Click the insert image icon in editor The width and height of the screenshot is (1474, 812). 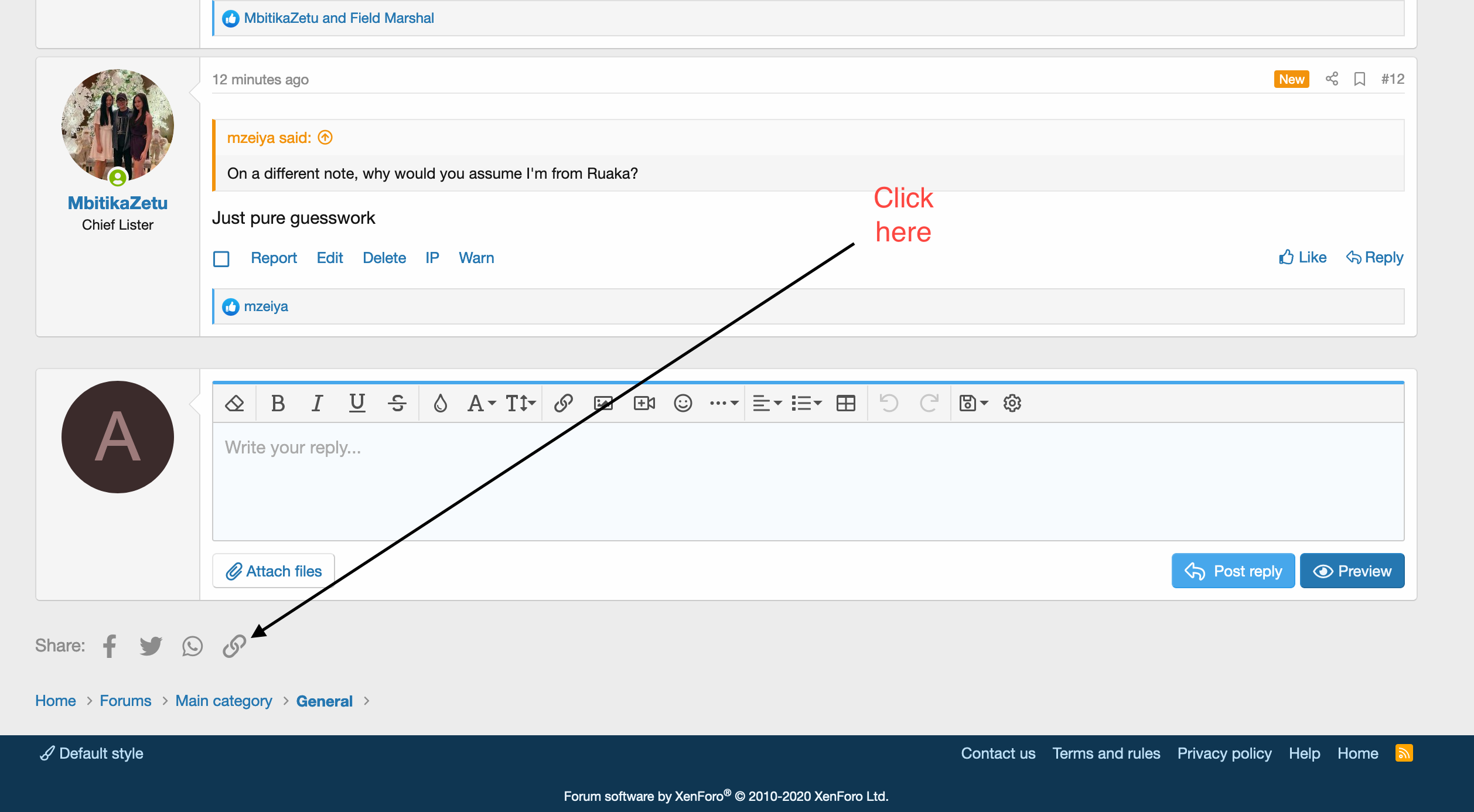coord(603,403)
